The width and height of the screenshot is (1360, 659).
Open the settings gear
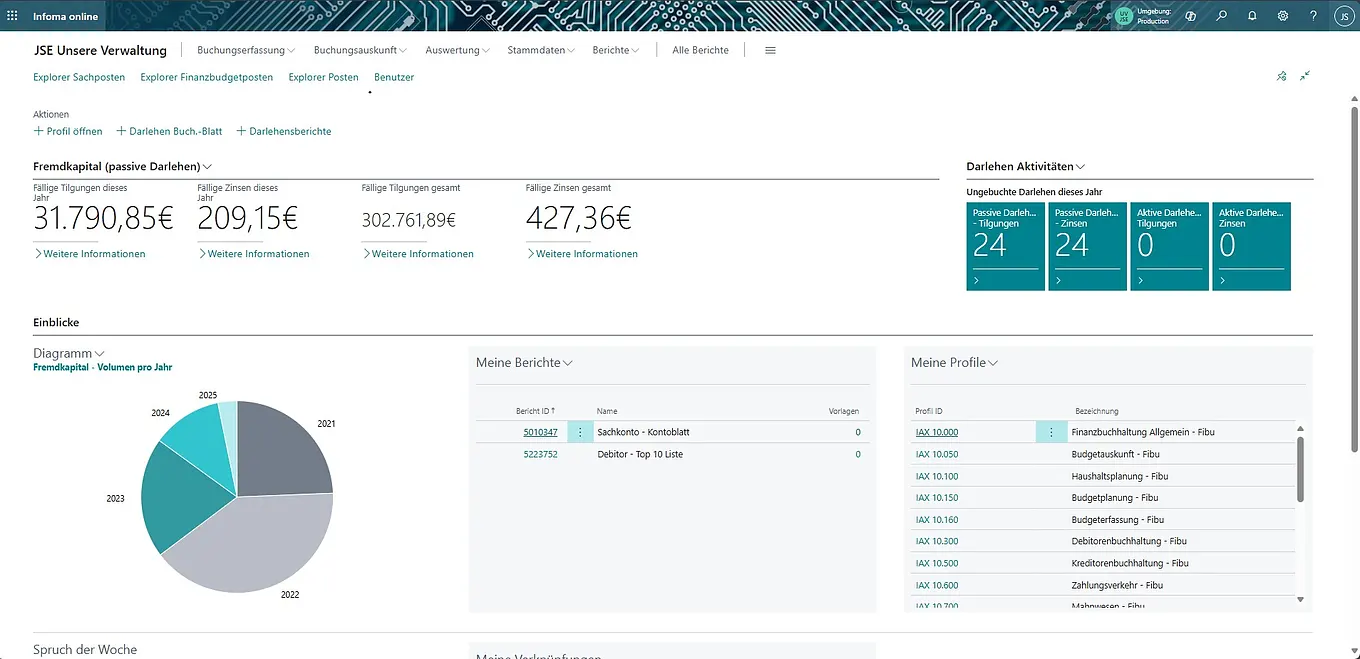coord(1283,16)
